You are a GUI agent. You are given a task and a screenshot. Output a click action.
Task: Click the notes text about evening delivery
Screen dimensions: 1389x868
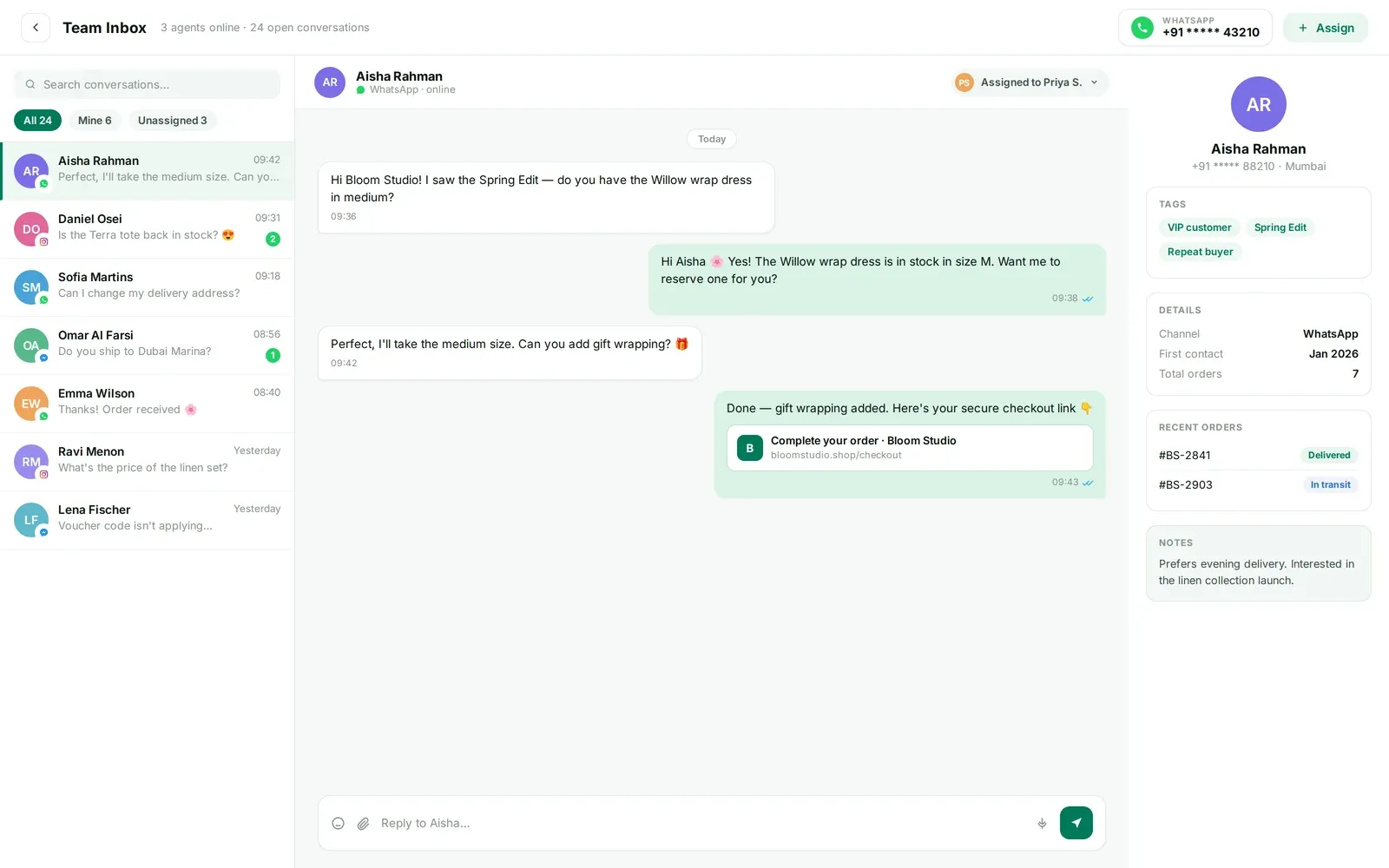point(1256,572)
